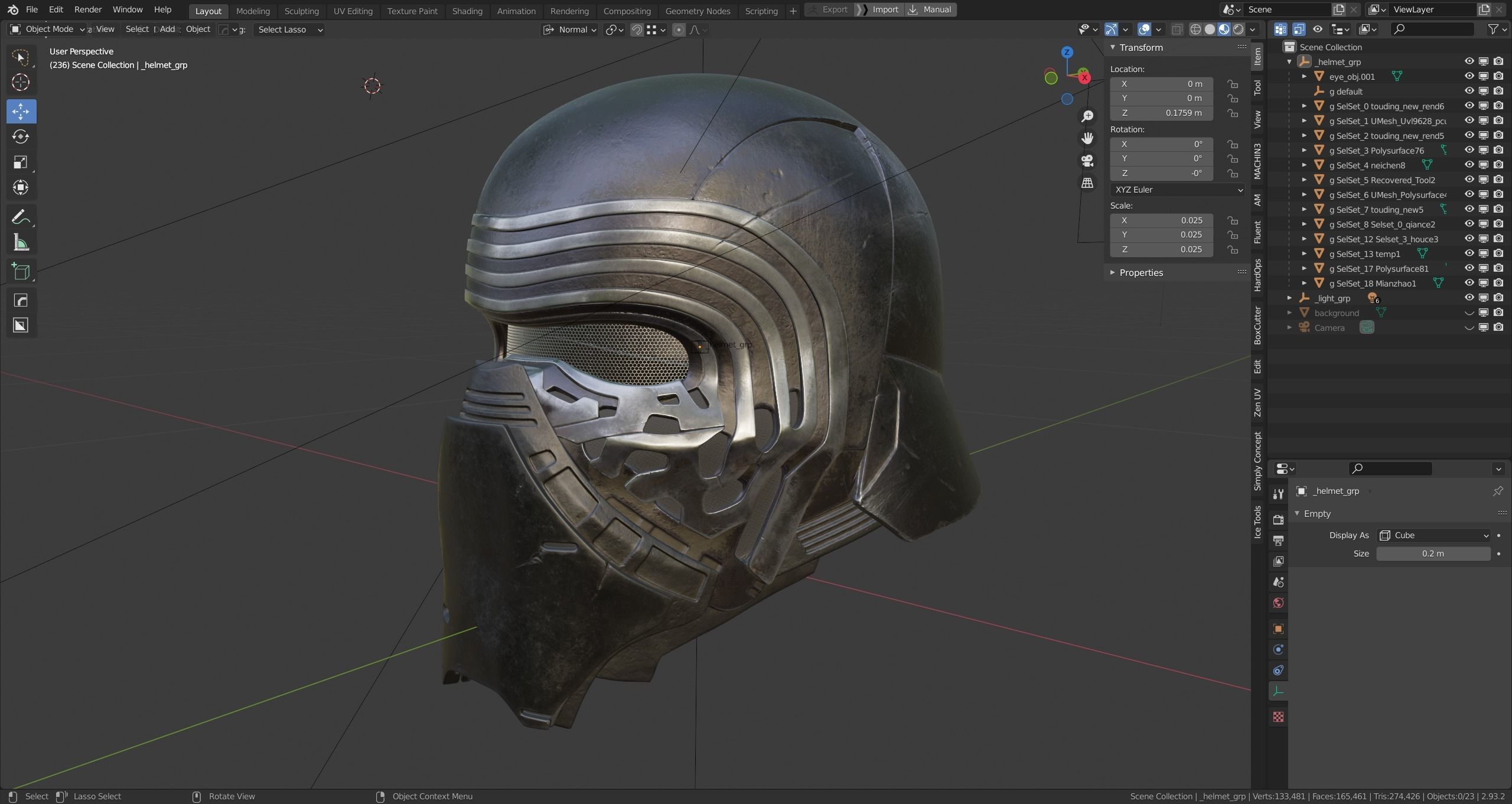This screenshot has height=804, width=1512.
Task: Open the Normal orientation dropdown
Action: (x=570, y=30)
